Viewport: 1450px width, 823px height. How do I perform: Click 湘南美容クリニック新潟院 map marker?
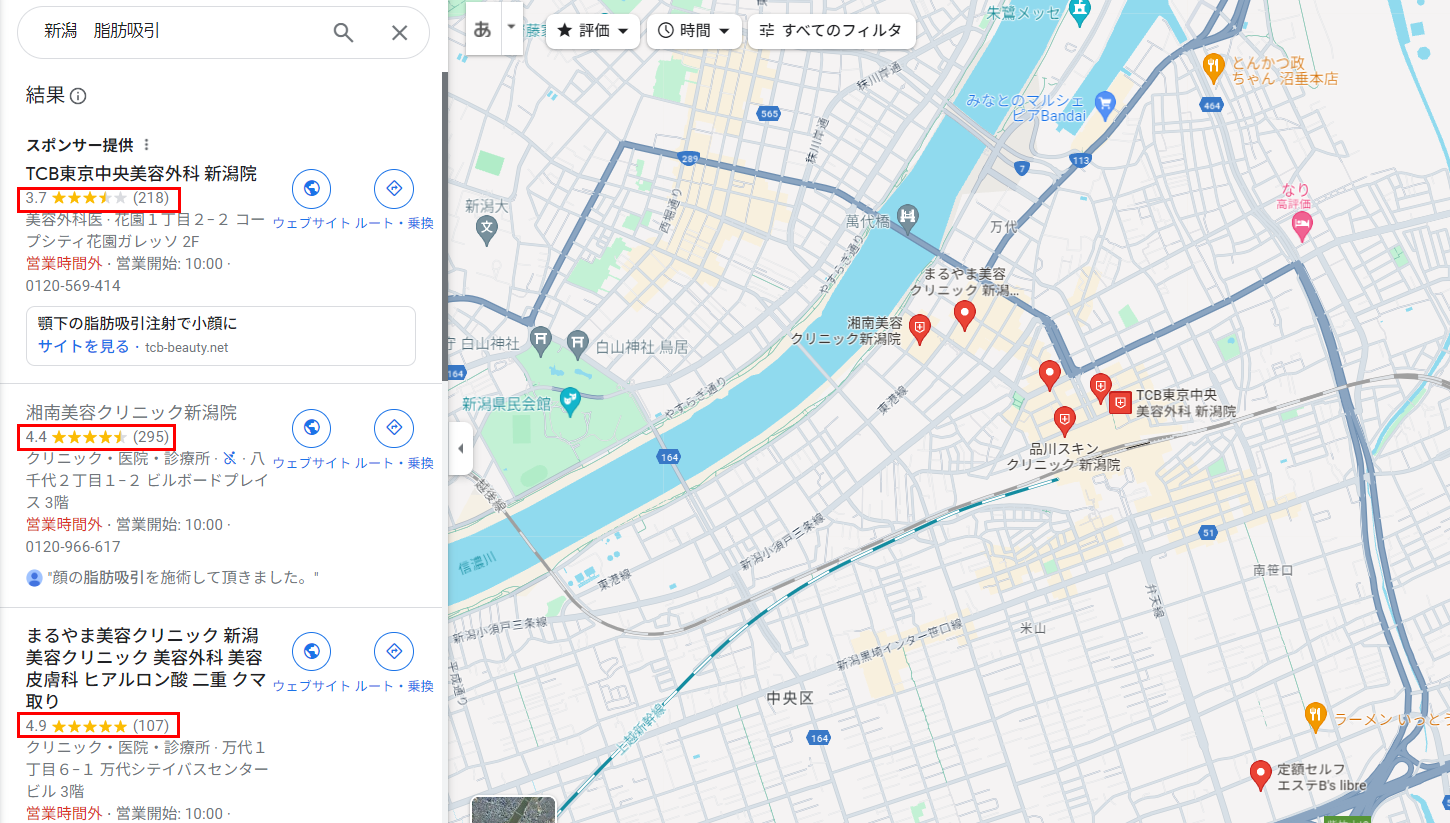coord(918,328)
